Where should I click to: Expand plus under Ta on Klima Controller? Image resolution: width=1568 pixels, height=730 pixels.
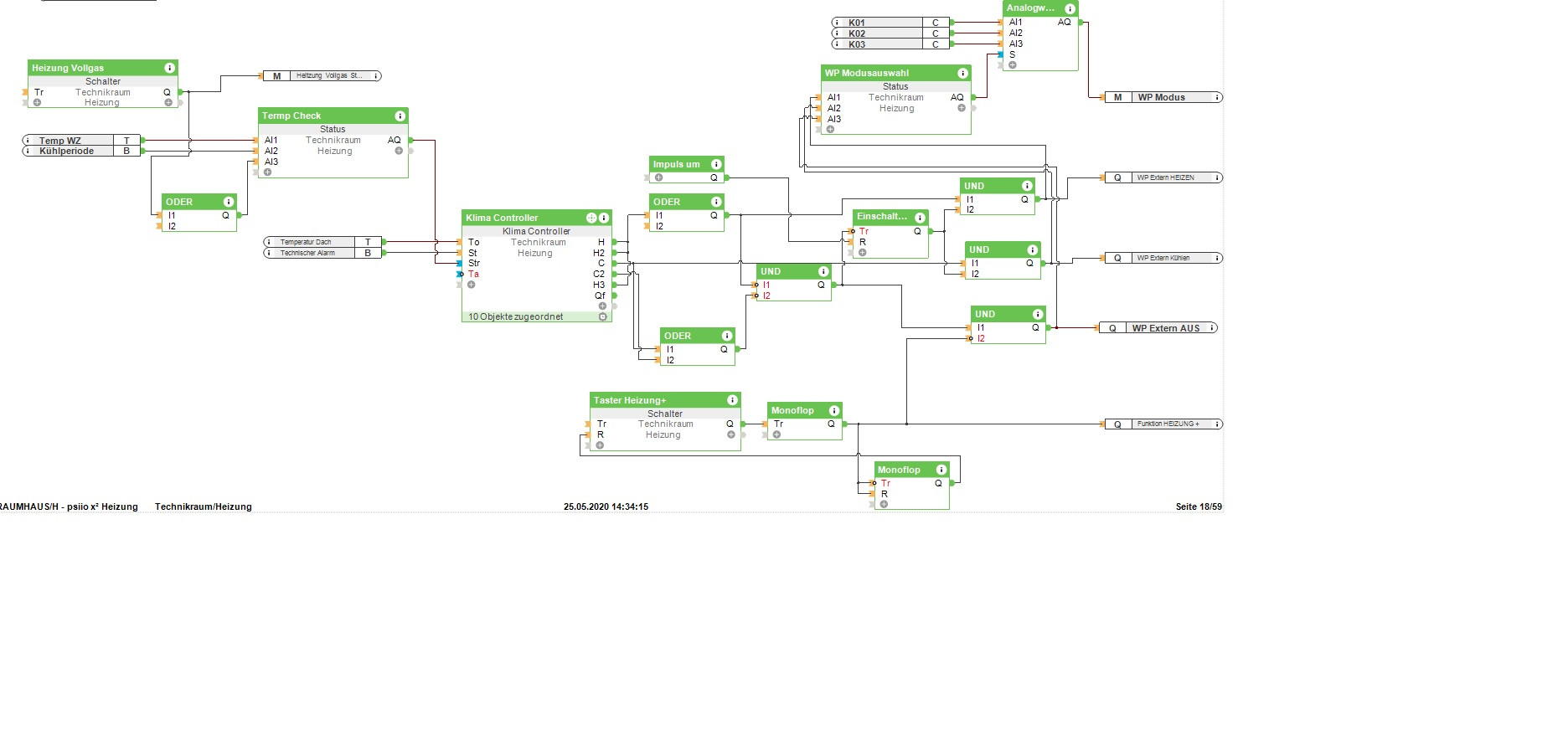point(472,285)
